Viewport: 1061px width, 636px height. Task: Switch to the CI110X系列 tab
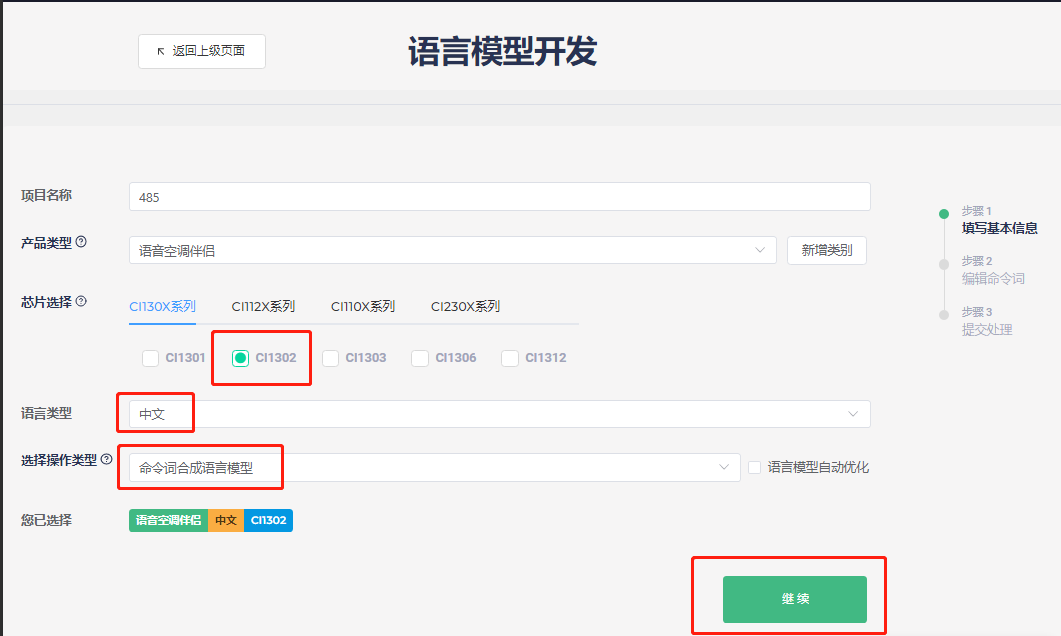coord(363,306)
